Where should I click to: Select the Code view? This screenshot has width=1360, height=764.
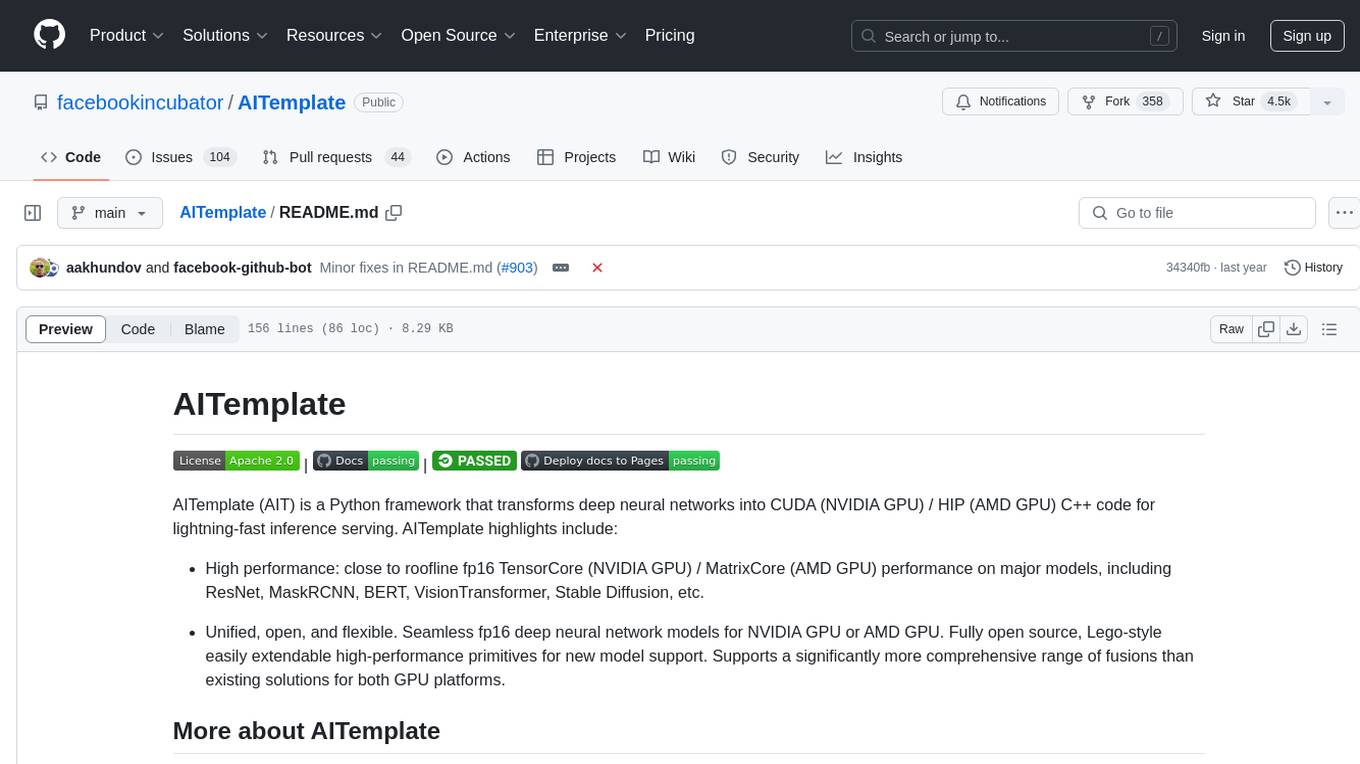click(x=138, y=329)
